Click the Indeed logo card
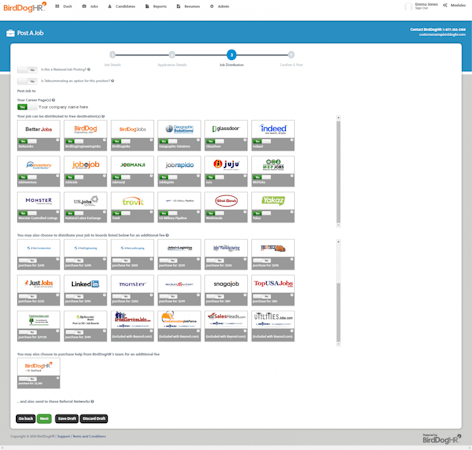Image resolution: width=472 pixels, height=450 pixels. tap(273, 129)
